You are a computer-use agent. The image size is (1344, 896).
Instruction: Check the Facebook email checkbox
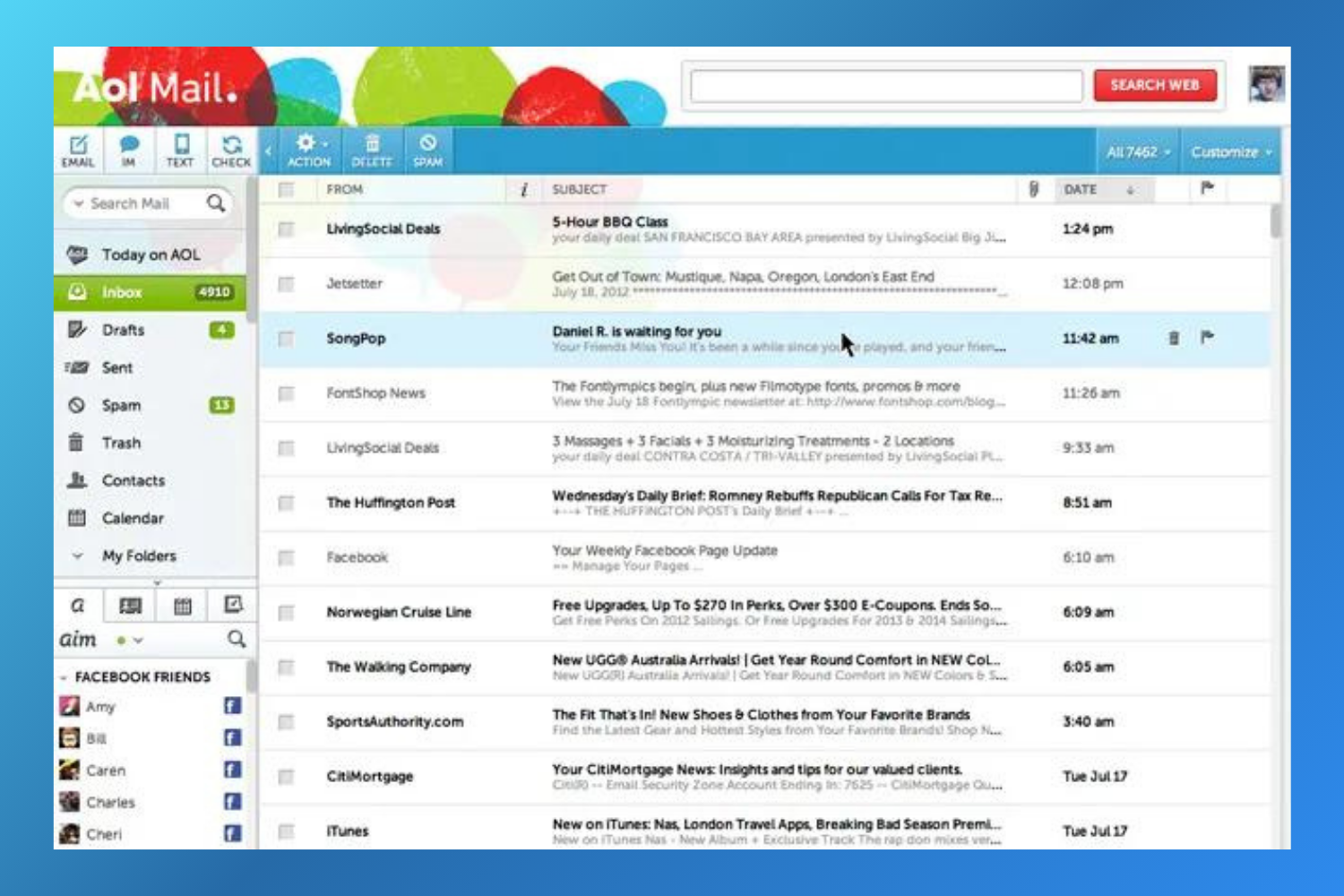click(286, 557)
